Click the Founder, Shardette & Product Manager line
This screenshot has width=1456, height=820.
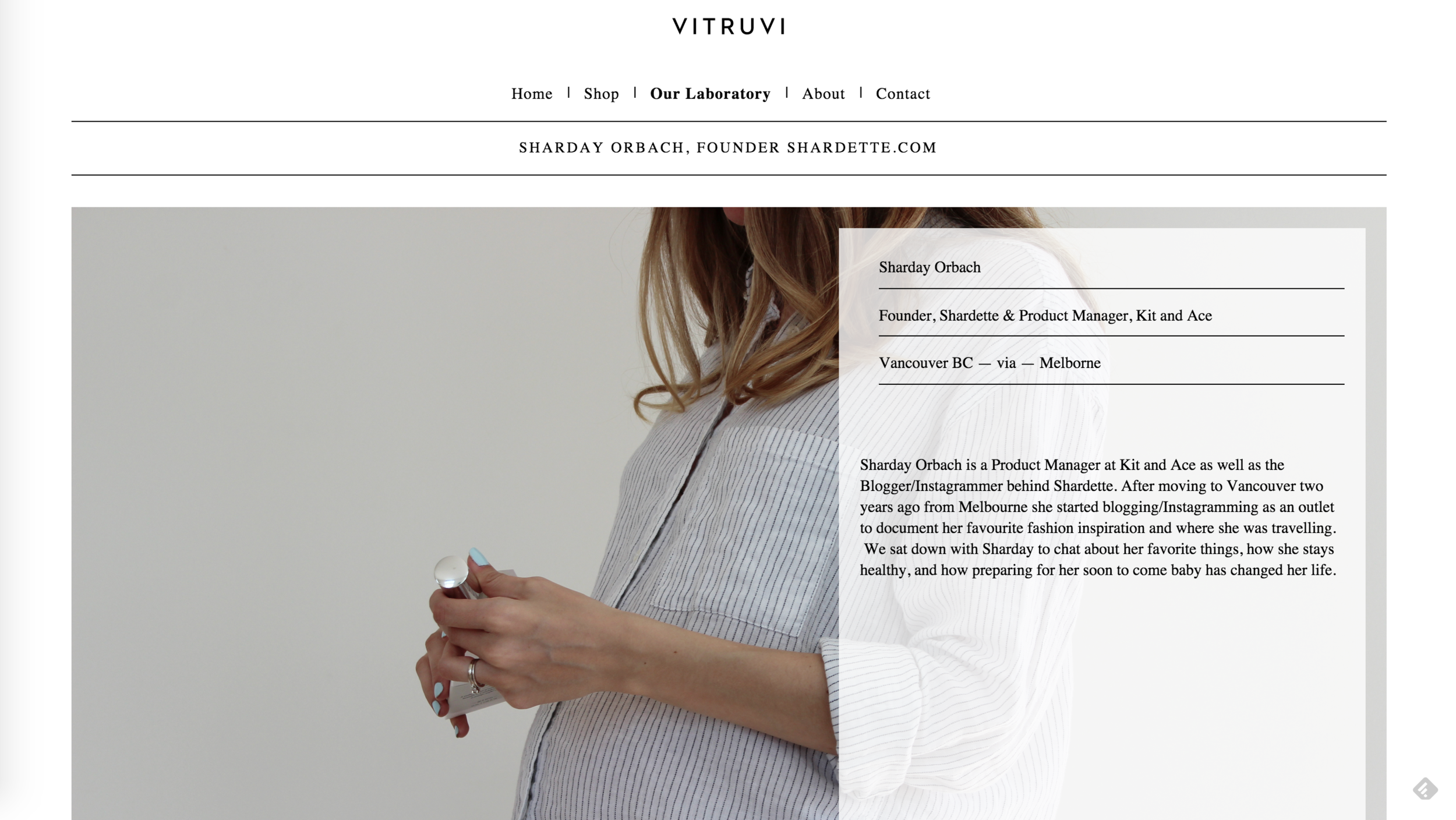click(x=1045, y=316)
